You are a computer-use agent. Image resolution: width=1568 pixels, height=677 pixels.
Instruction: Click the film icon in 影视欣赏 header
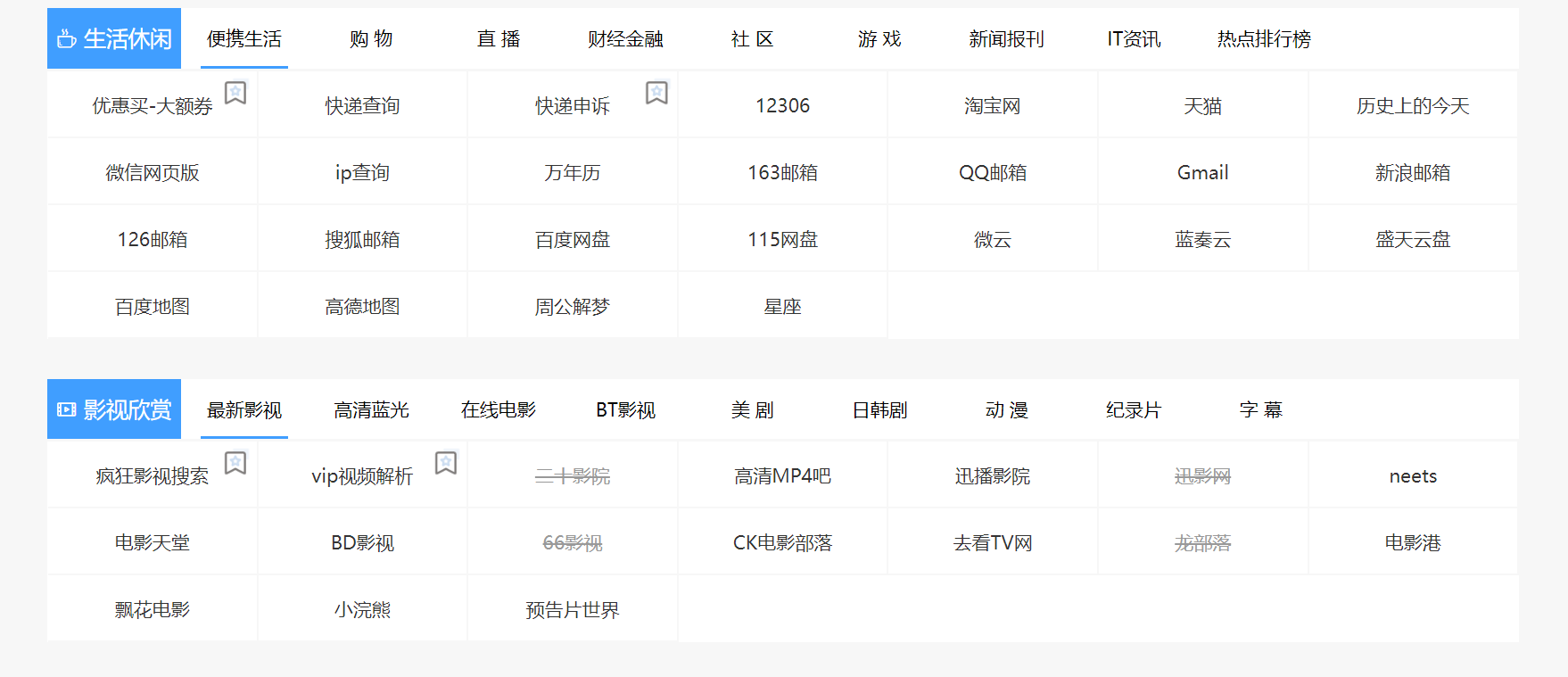(x=67, y=409)
